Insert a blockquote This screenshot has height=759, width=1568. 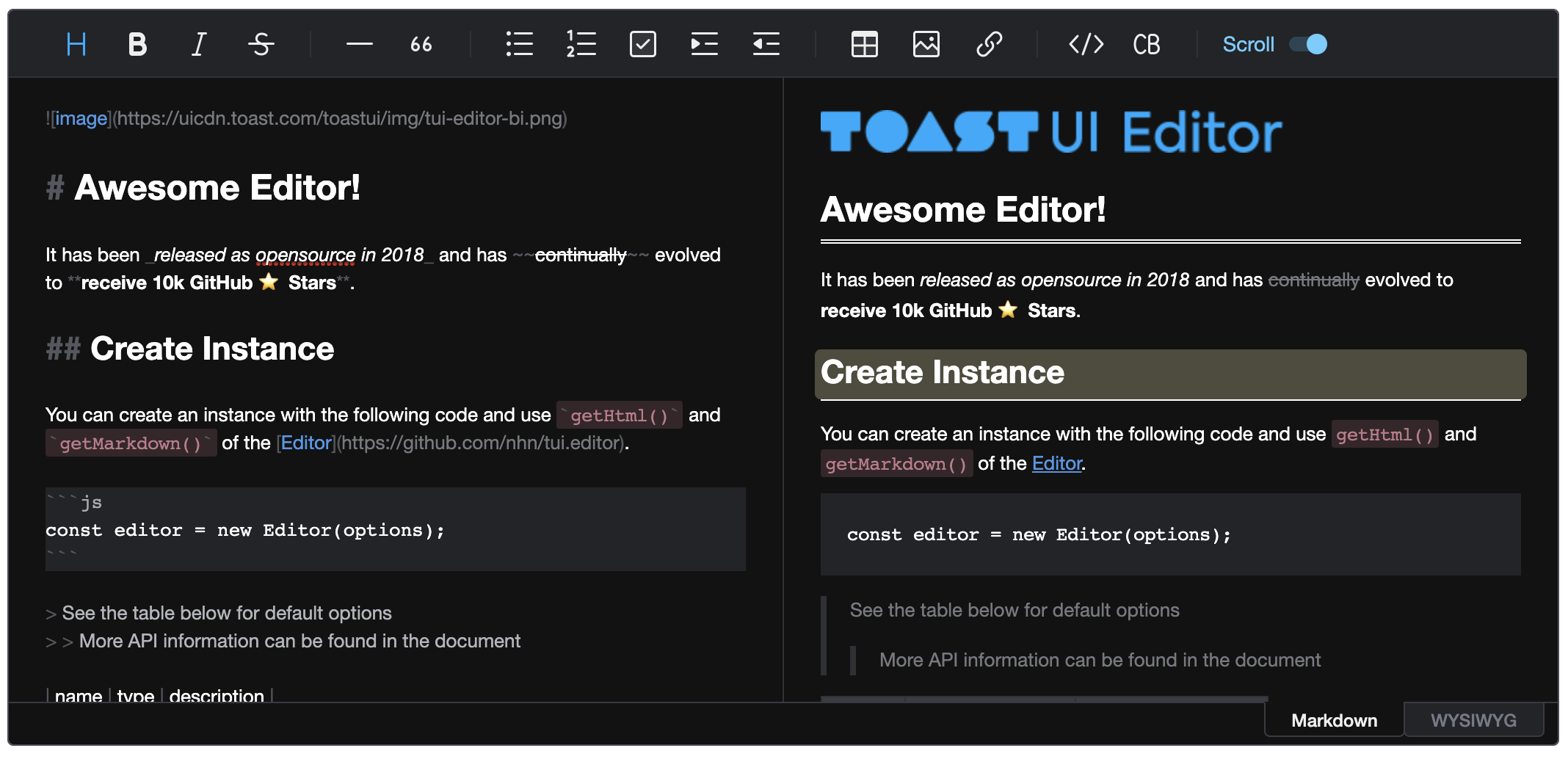421,45
